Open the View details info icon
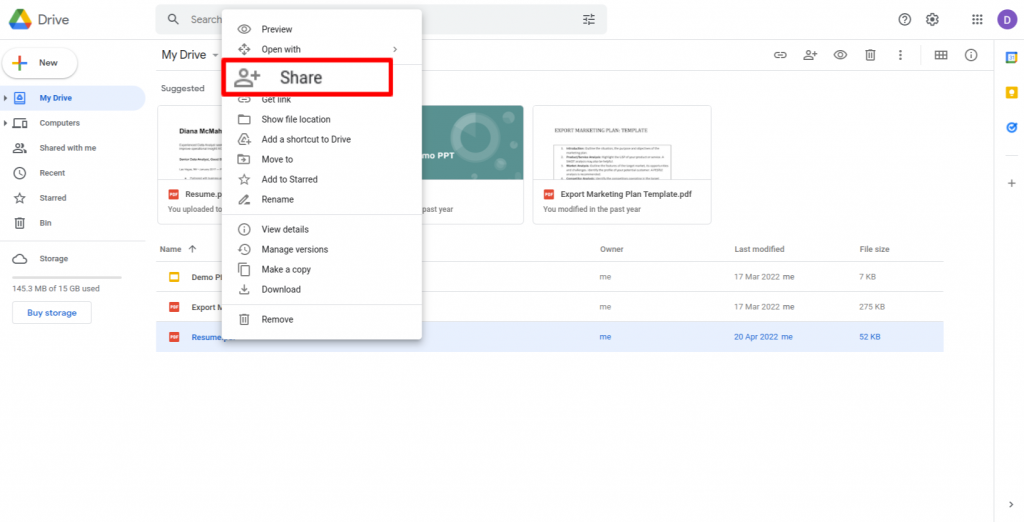1024x522 pixels. (x=970, y=55)
